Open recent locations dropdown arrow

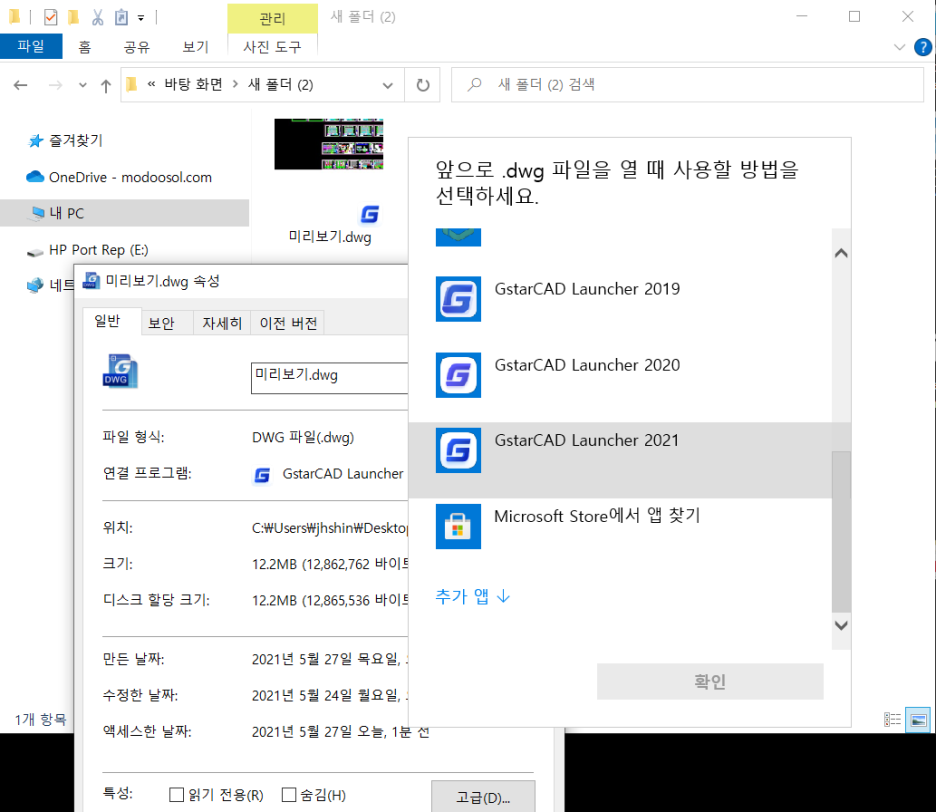point(82,85)
